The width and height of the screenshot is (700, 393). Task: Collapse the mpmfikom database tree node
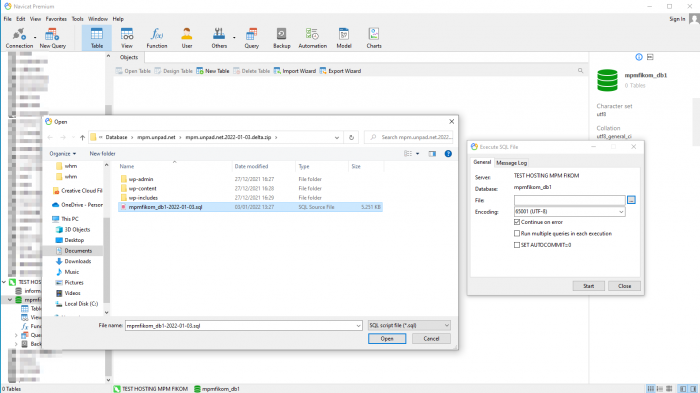click(x=10, y=300)
